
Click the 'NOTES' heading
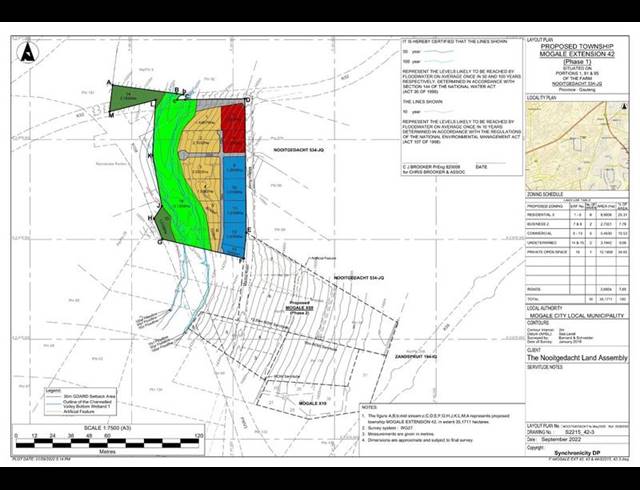pyautogui.click(x=370, y=408)
